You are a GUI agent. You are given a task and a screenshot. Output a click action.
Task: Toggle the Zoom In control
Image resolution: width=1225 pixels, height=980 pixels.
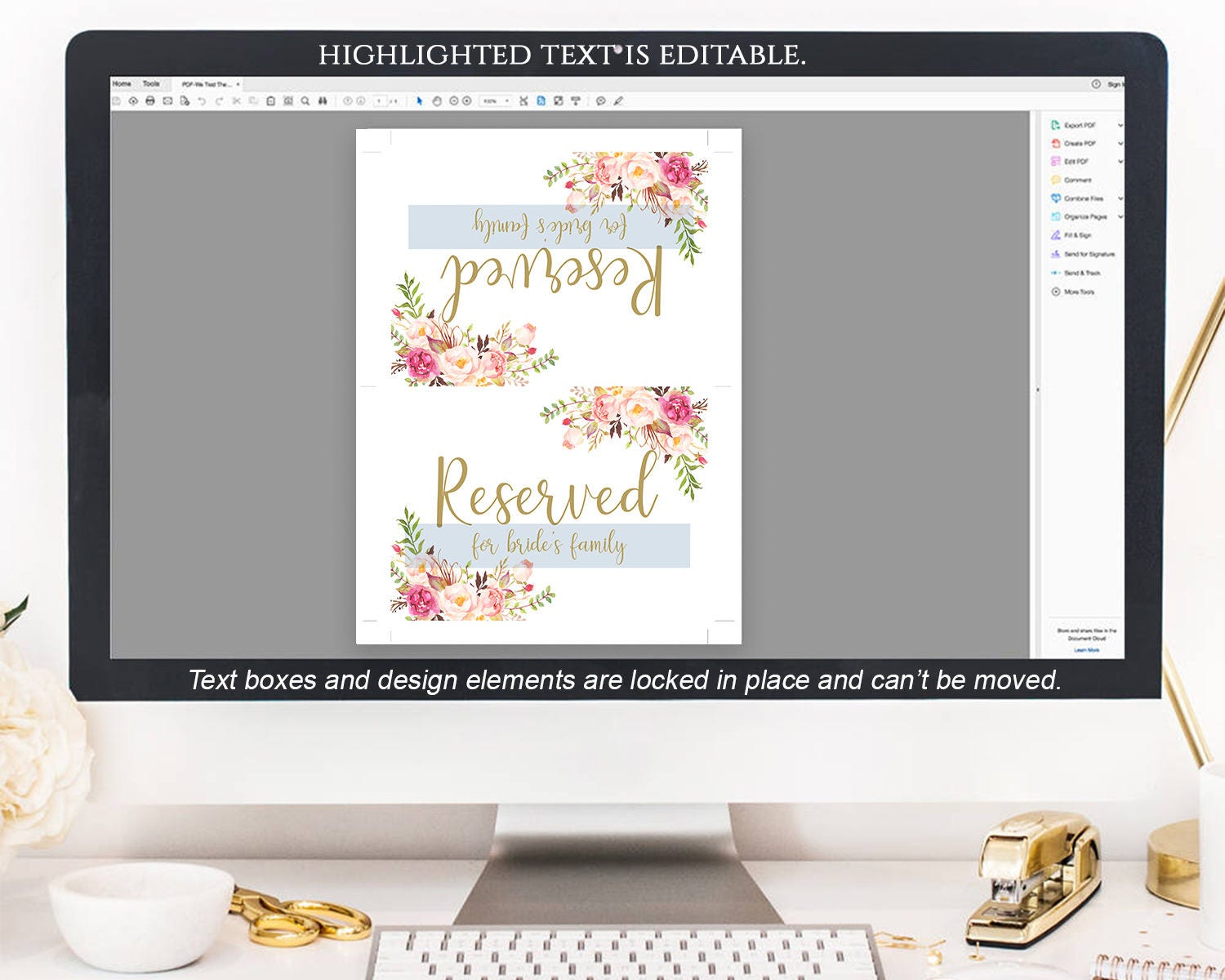465,100
